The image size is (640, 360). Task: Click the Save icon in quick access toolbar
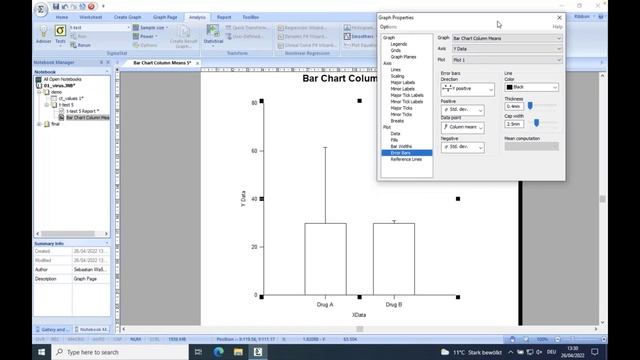56,6
